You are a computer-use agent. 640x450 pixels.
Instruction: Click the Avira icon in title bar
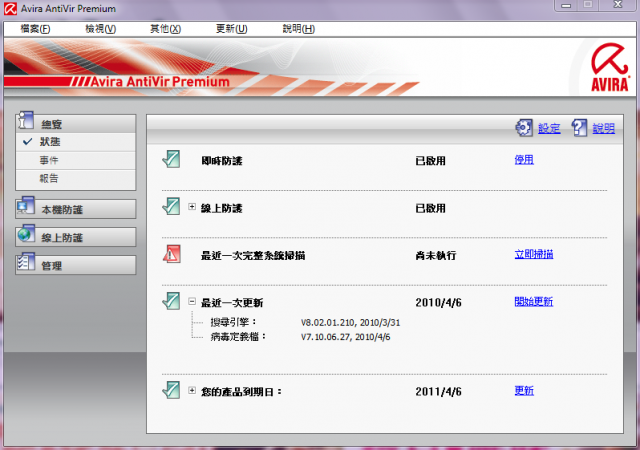click(10, 9)
